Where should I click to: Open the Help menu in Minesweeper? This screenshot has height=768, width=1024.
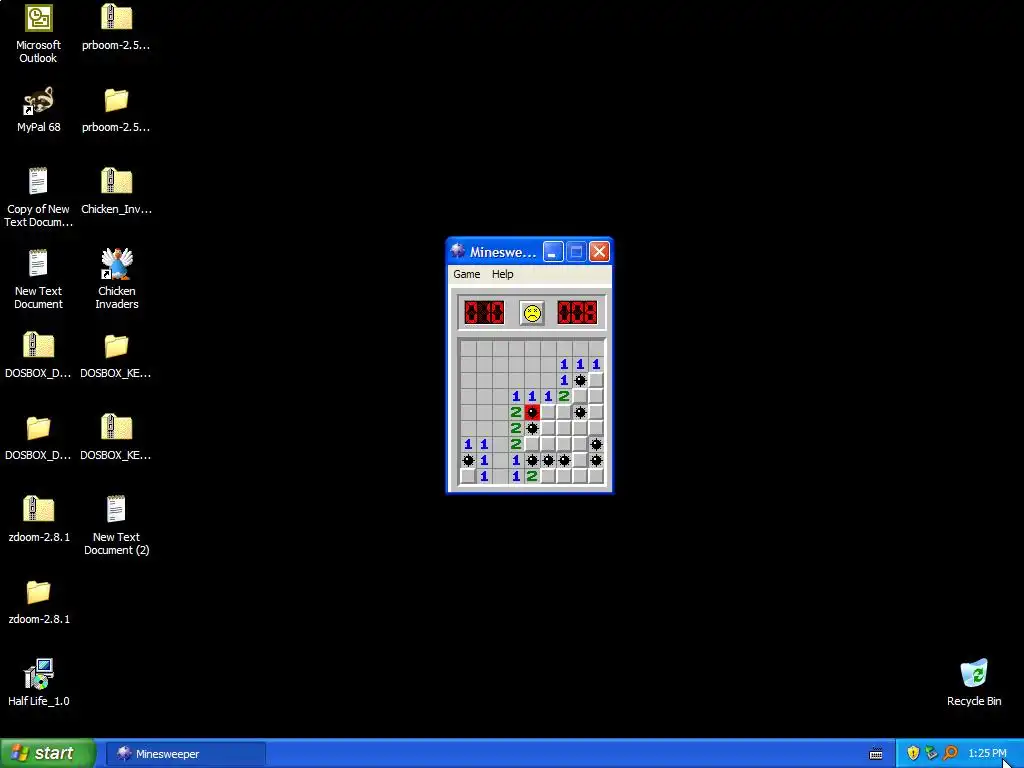coord(502,274)
